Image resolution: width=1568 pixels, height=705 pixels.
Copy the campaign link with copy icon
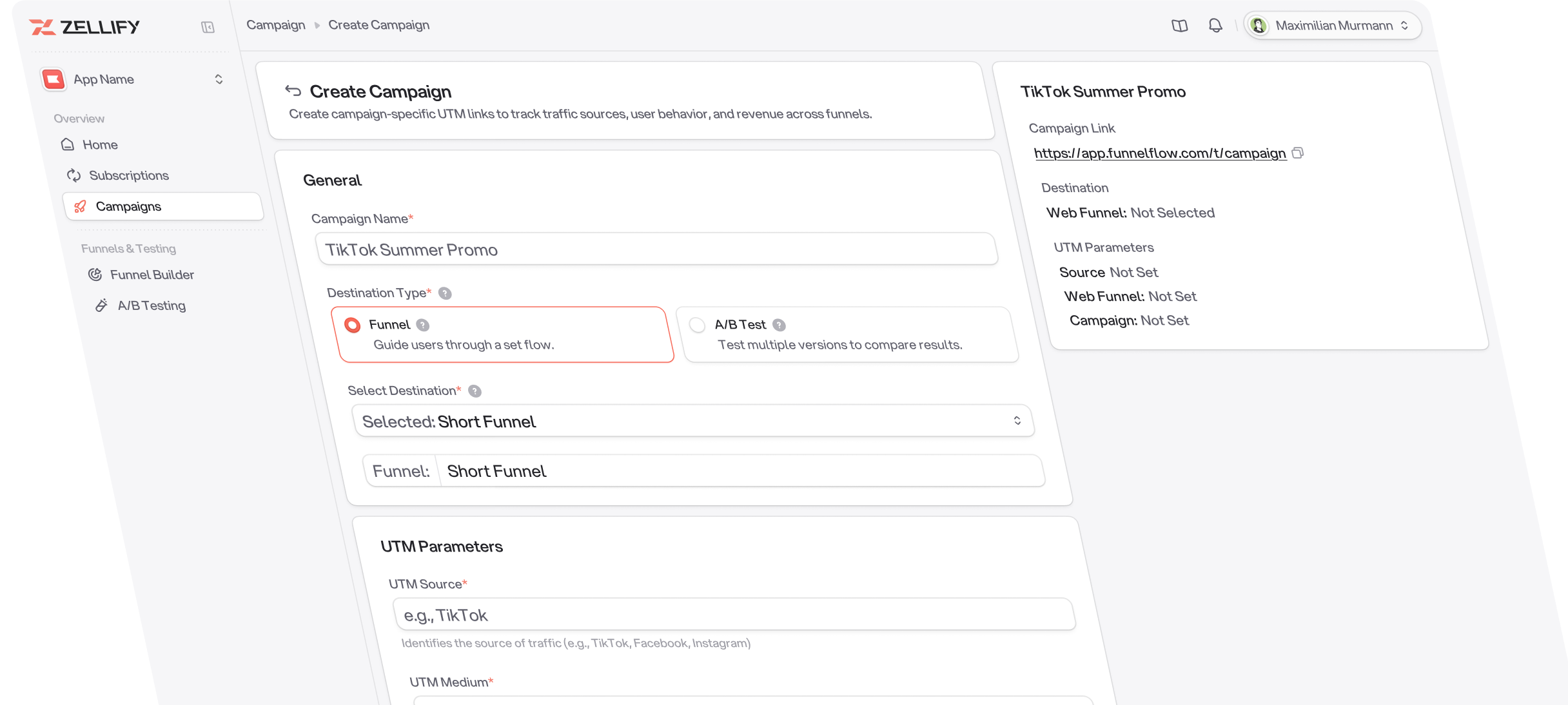(x=1298, y=153)
